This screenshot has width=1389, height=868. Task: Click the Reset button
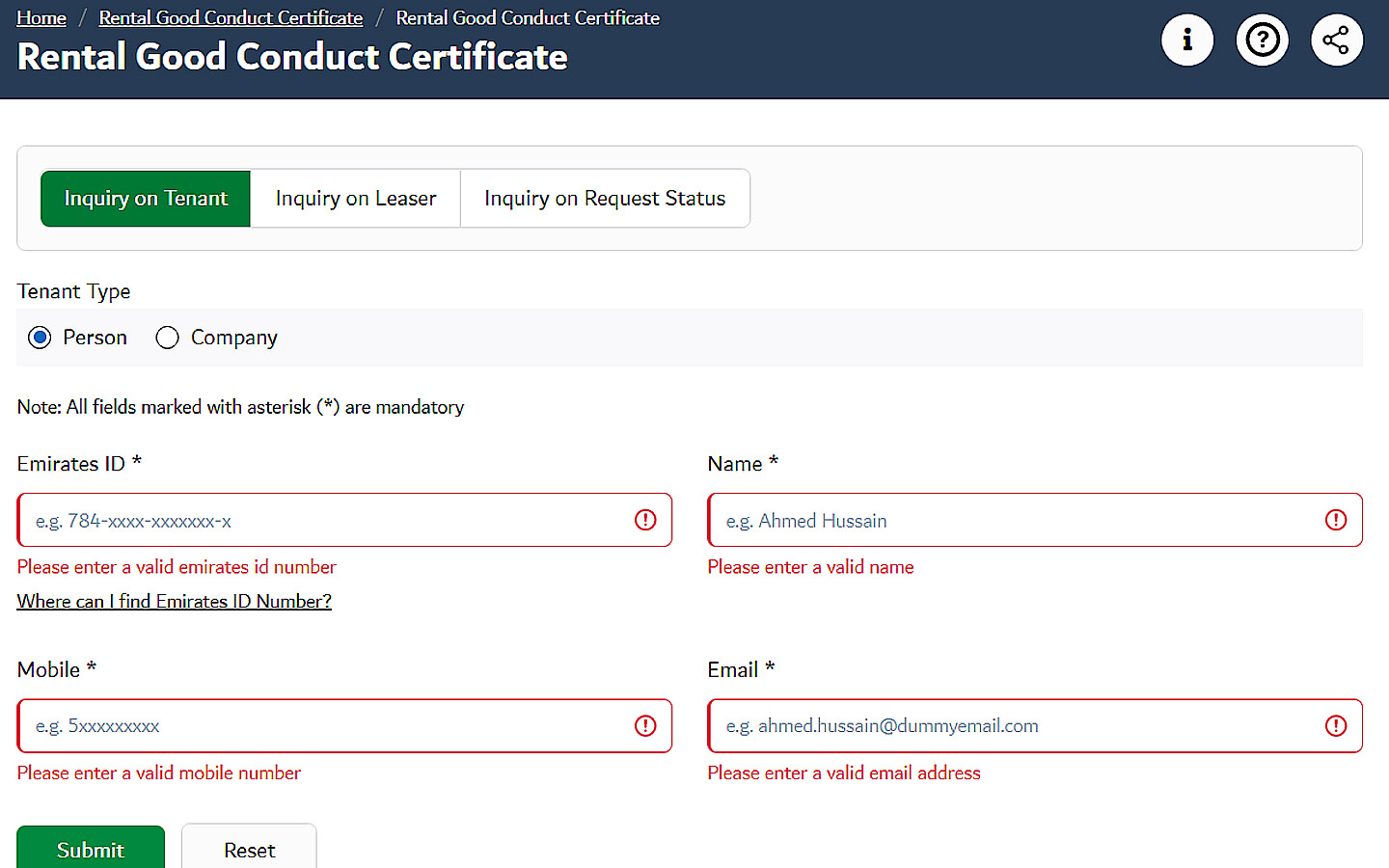249,850
